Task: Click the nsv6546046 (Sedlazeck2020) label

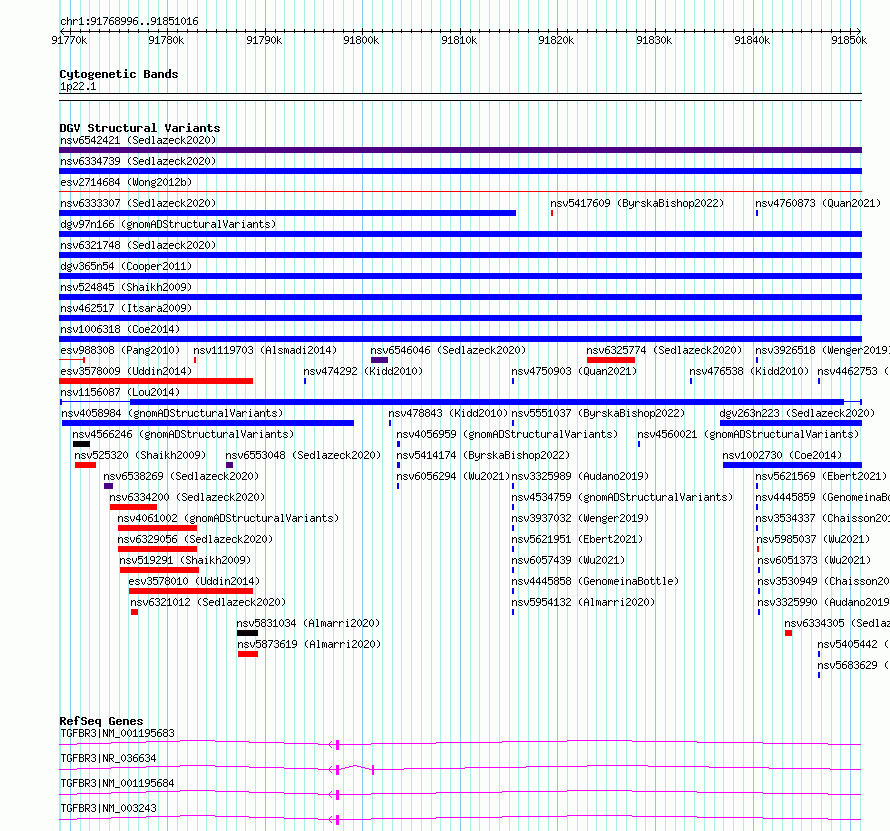Action: pyautogui.click(x=448, y=350)
